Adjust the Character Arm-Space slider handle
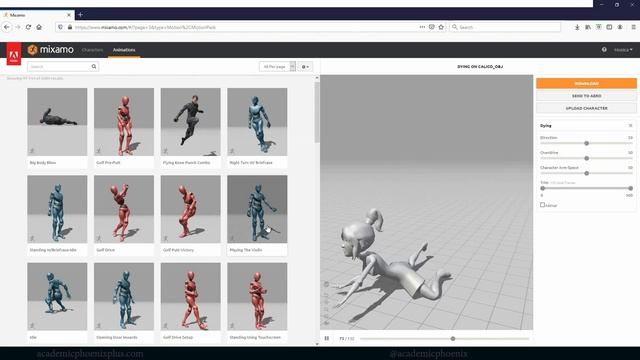Viewport: 640px width, 360px height. coord(587,173)
